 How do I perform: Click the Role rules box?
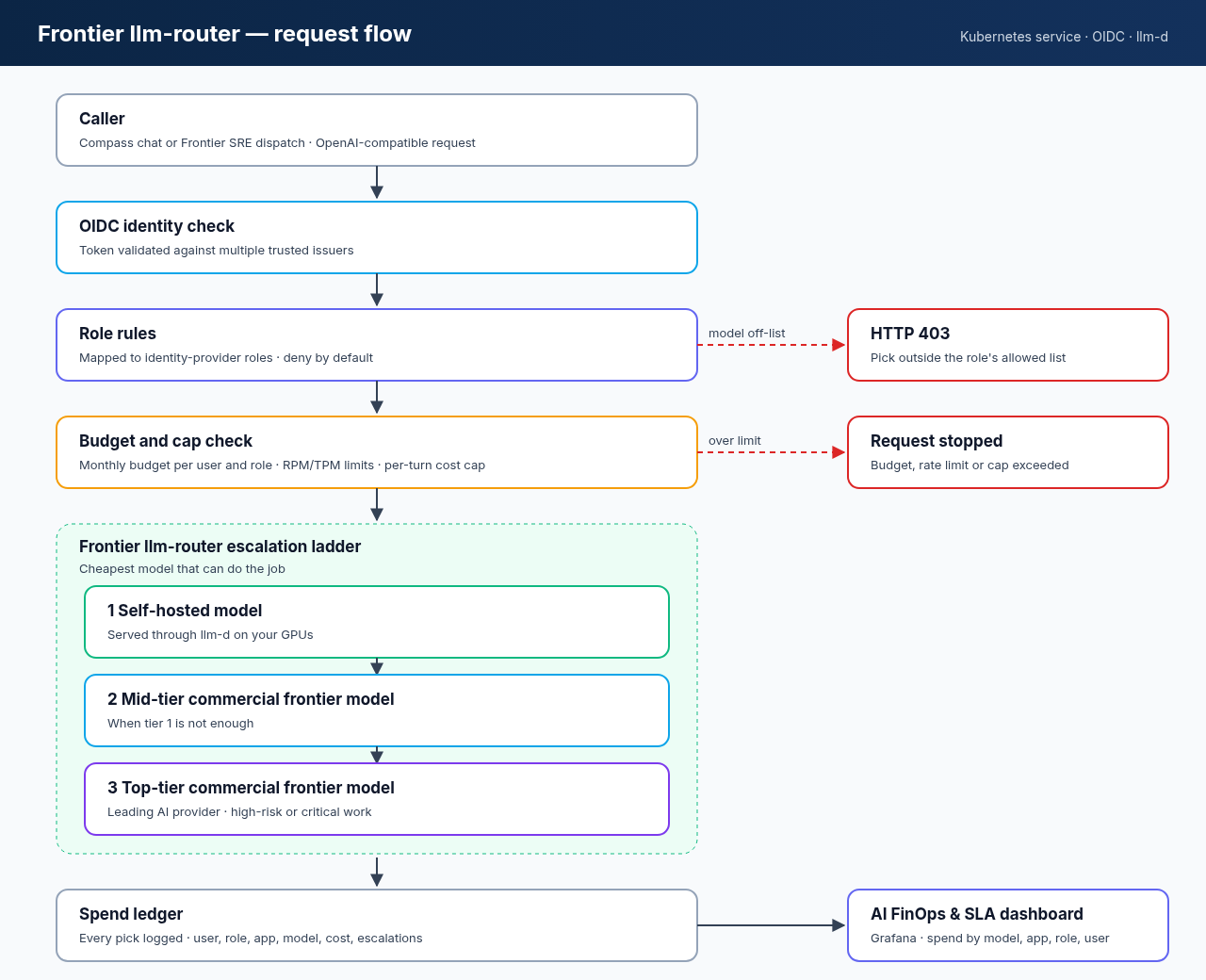(x=377, y=345)
